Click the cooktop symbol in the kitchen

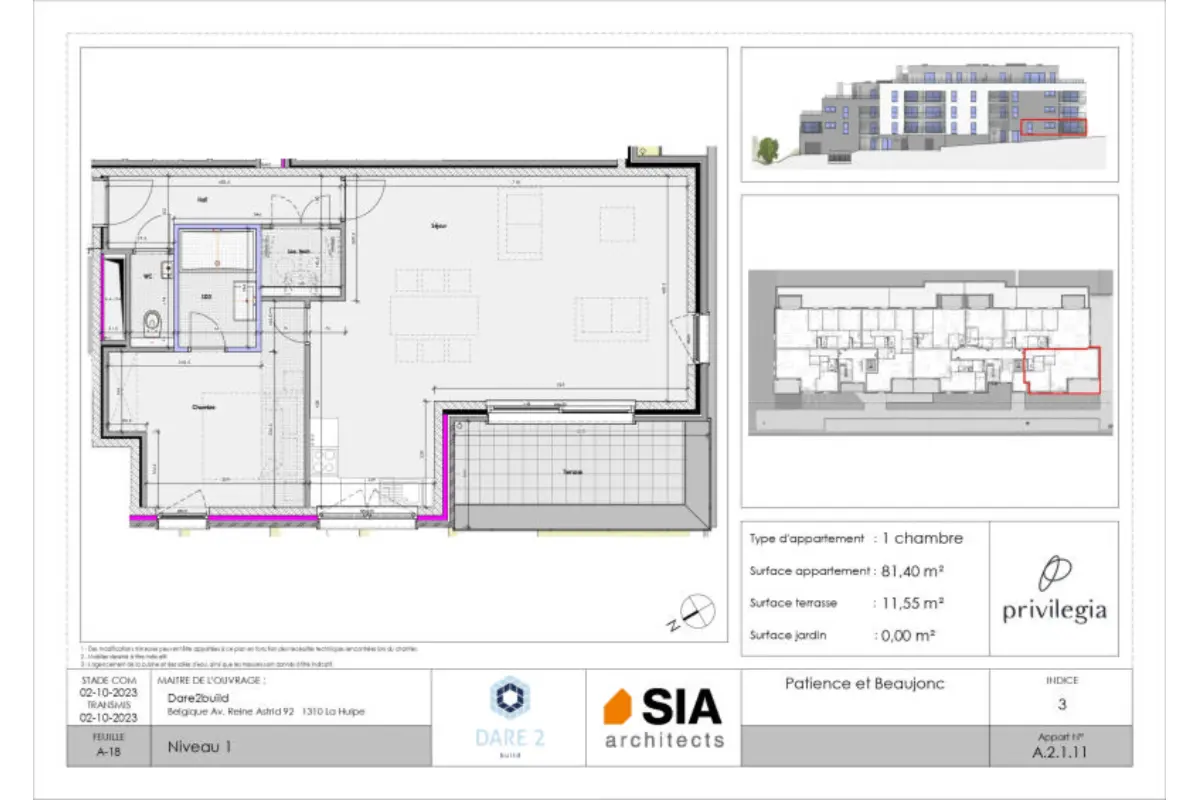pos(326,460)
